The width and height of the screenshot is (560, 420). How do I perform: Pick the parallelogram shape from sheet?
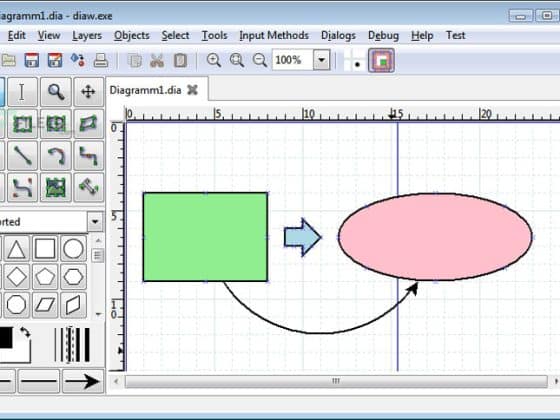[x=45, y=305]
